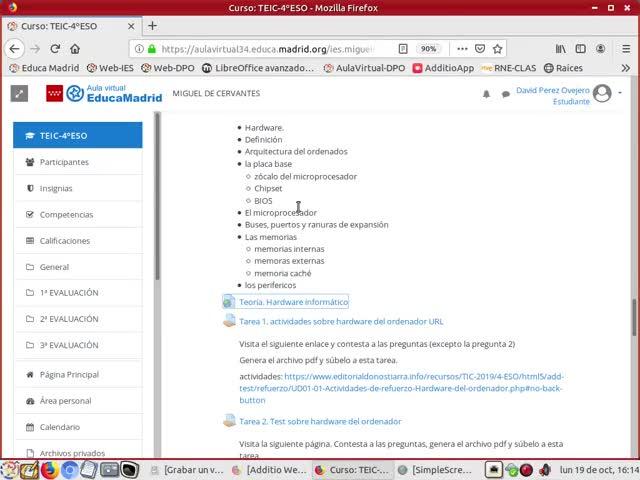Image resolution: width=640 pixels, height=480 pixels.
Task: Open Insignias in sidebar
Action: point(78,188)
